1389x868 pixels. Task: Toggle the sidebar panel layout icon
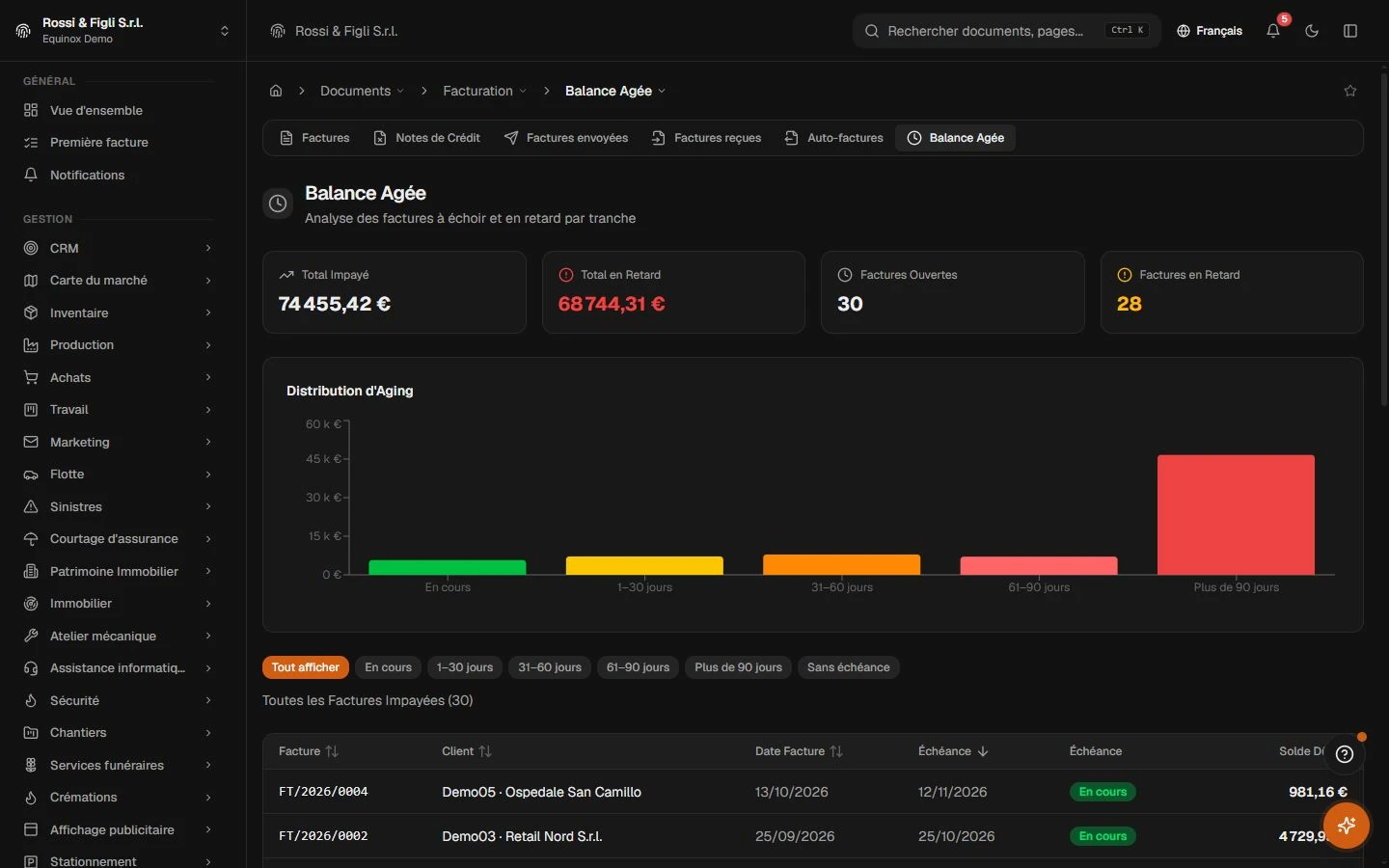(x=1350, y=31)
